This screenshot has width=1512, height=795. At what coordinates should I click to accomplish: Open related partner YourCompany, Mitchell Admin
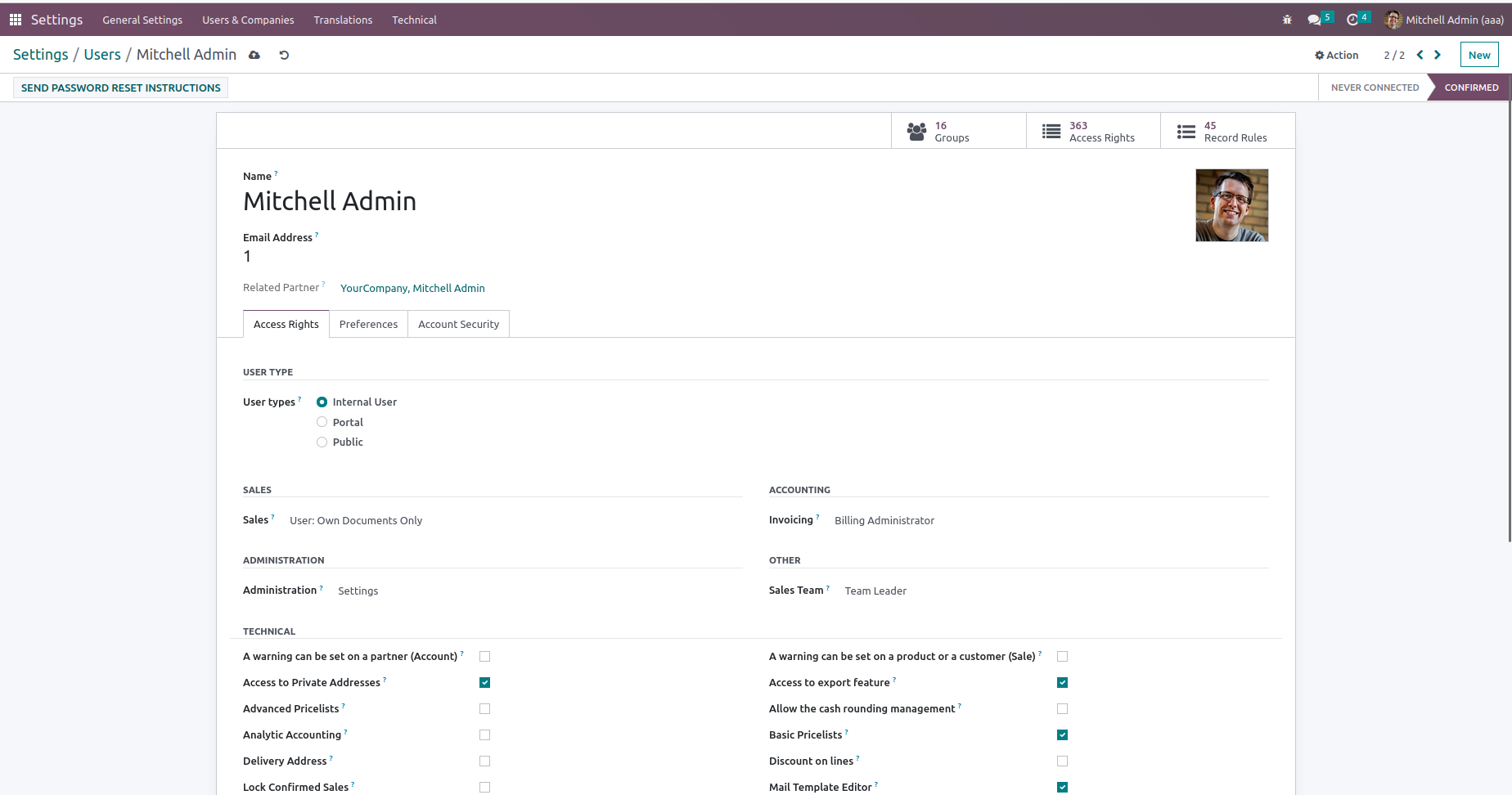pyautogui.click(x=412, y=288)
